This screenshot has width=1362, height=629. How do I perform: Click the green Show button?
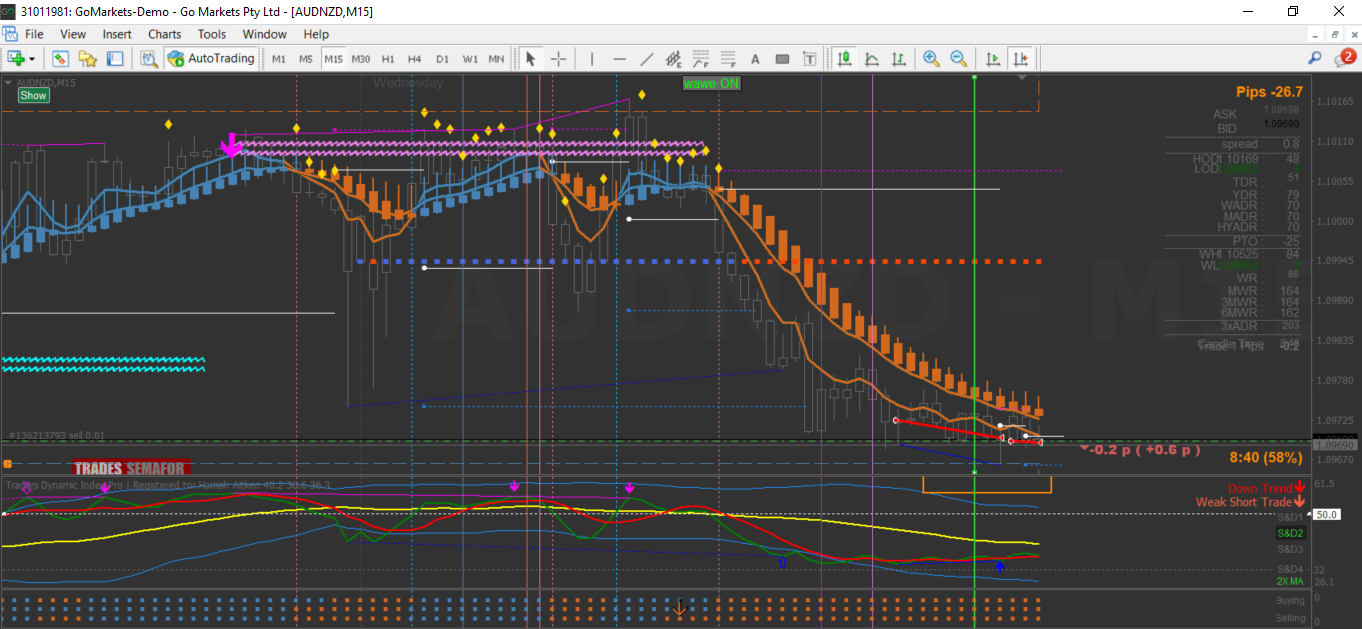coord(33,96)
